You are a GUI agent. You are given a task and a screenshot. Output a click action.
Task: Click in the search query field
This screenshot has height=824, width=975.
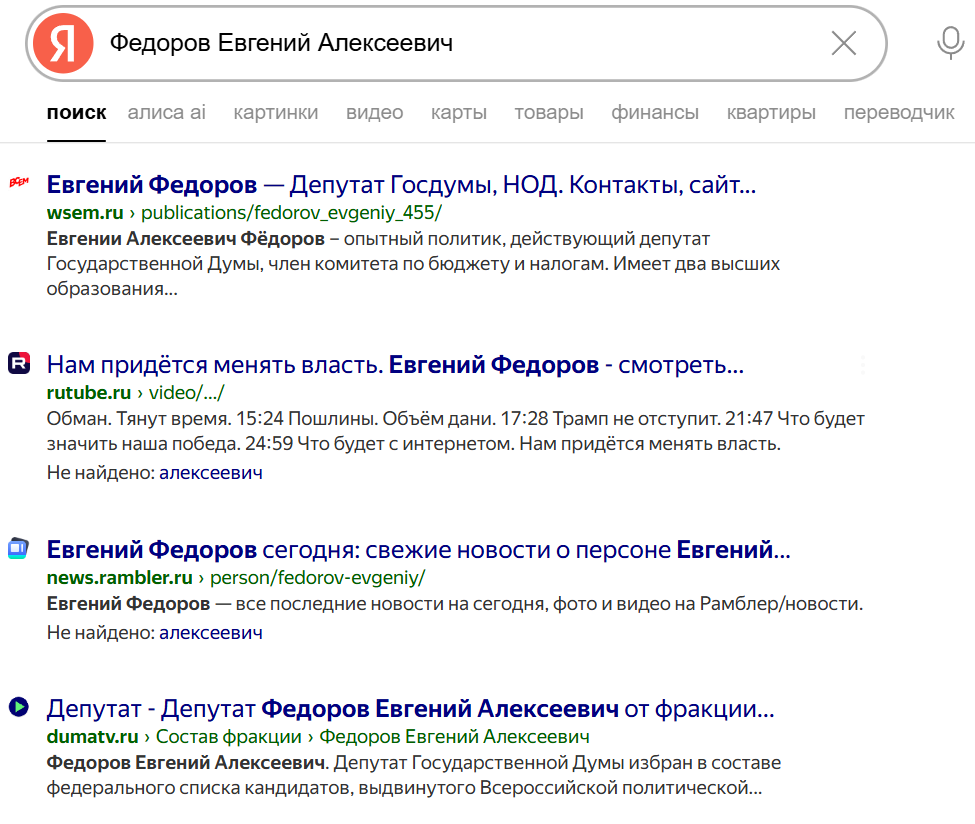pyautogui.click(x=450, y=43)
